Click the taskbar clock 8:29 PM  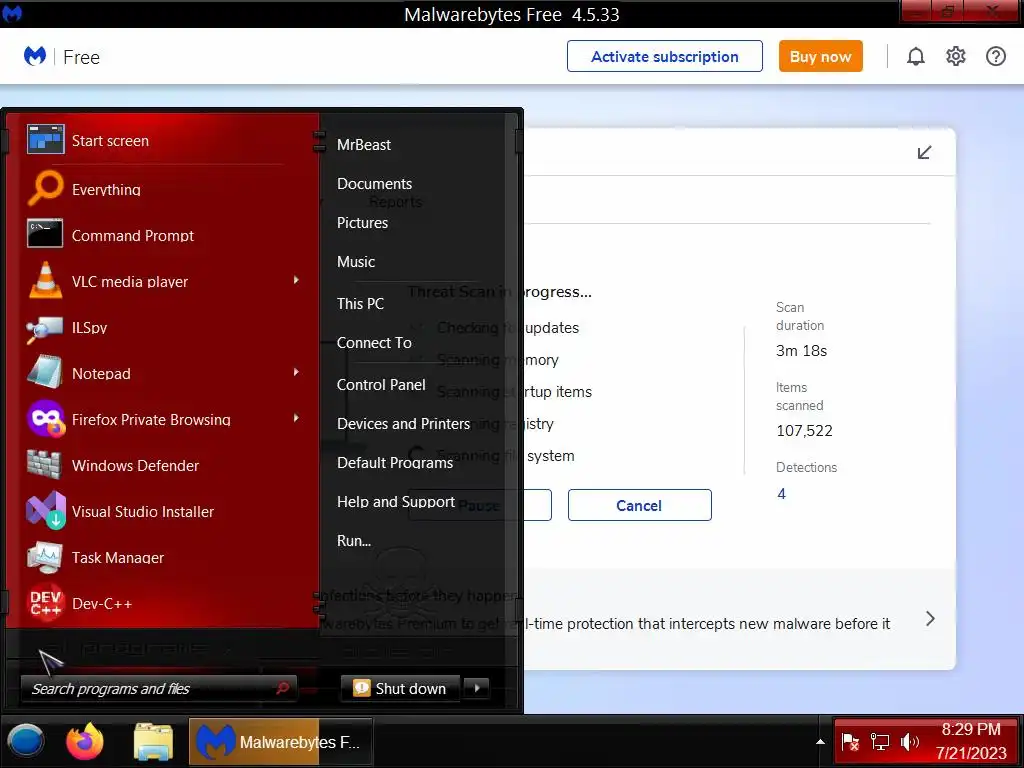970,729
